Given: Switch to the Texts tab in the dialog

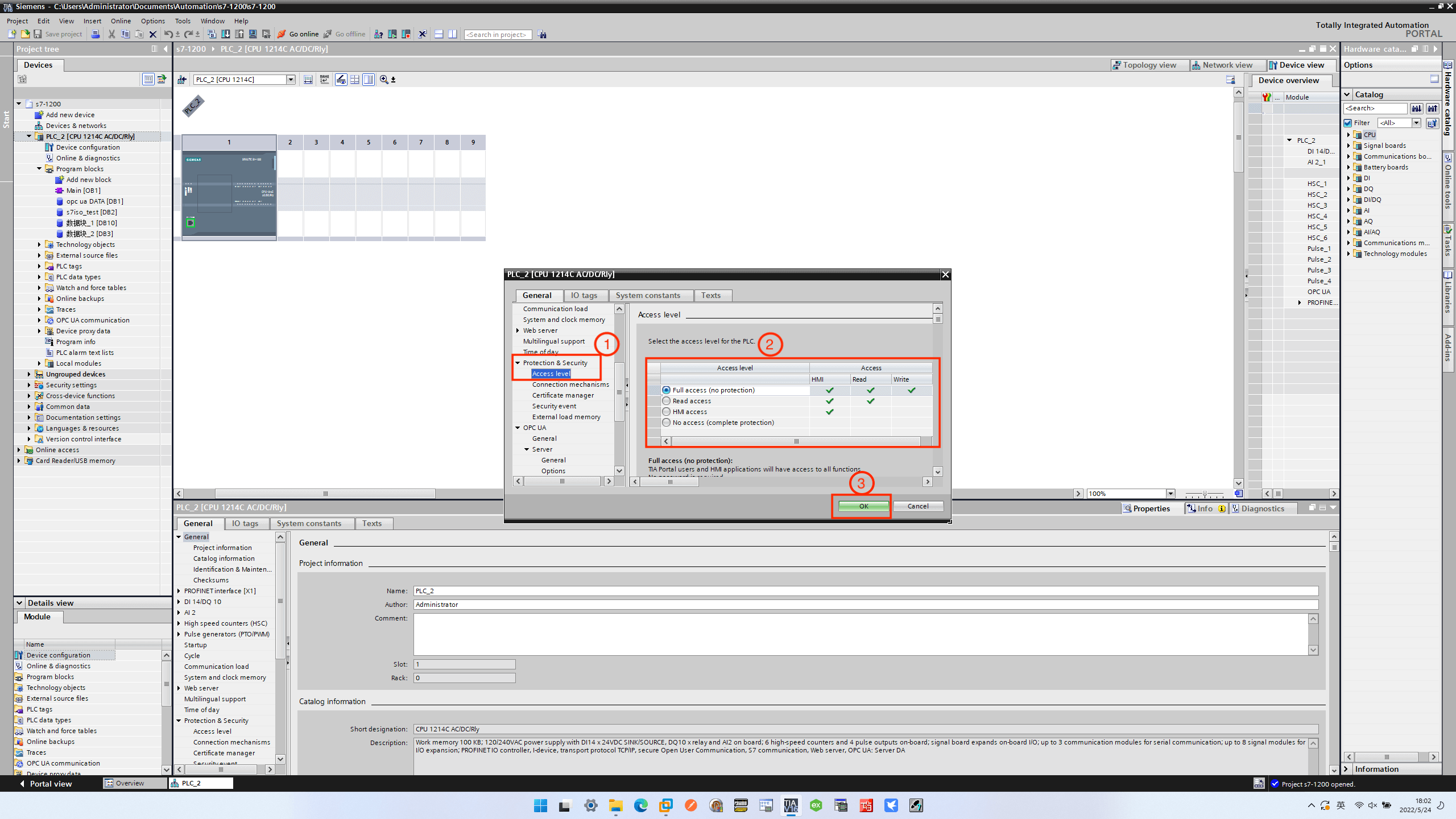Looking at the screenshot, I should [x=712, y=295].
